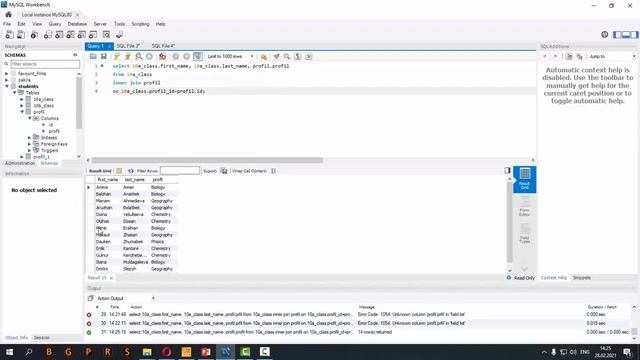This screenshot has height=360, width=640.
Task: Expand the 10a_class table
Action: pos(22,99)
